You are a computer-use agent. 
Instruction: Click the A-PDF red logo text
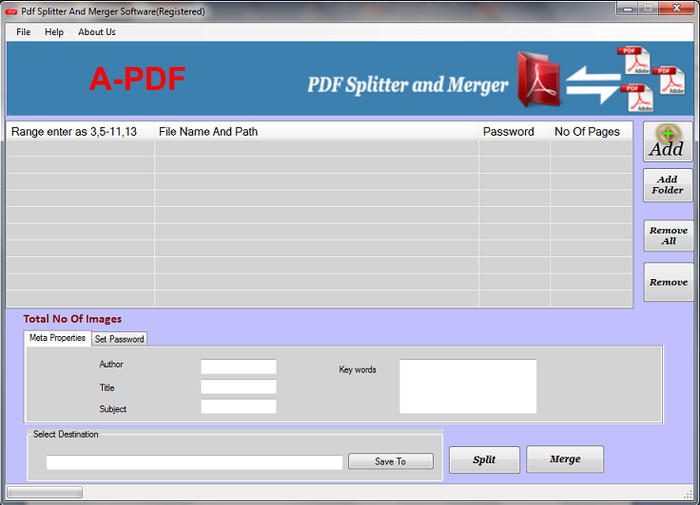[x=137, y=79]
